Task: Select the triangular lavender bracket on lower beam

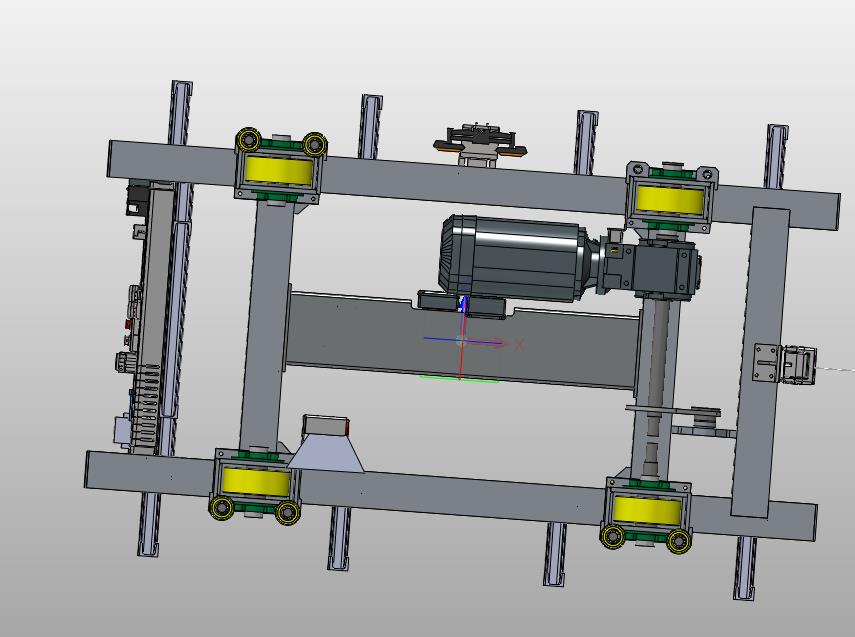Action: point(326,453)
